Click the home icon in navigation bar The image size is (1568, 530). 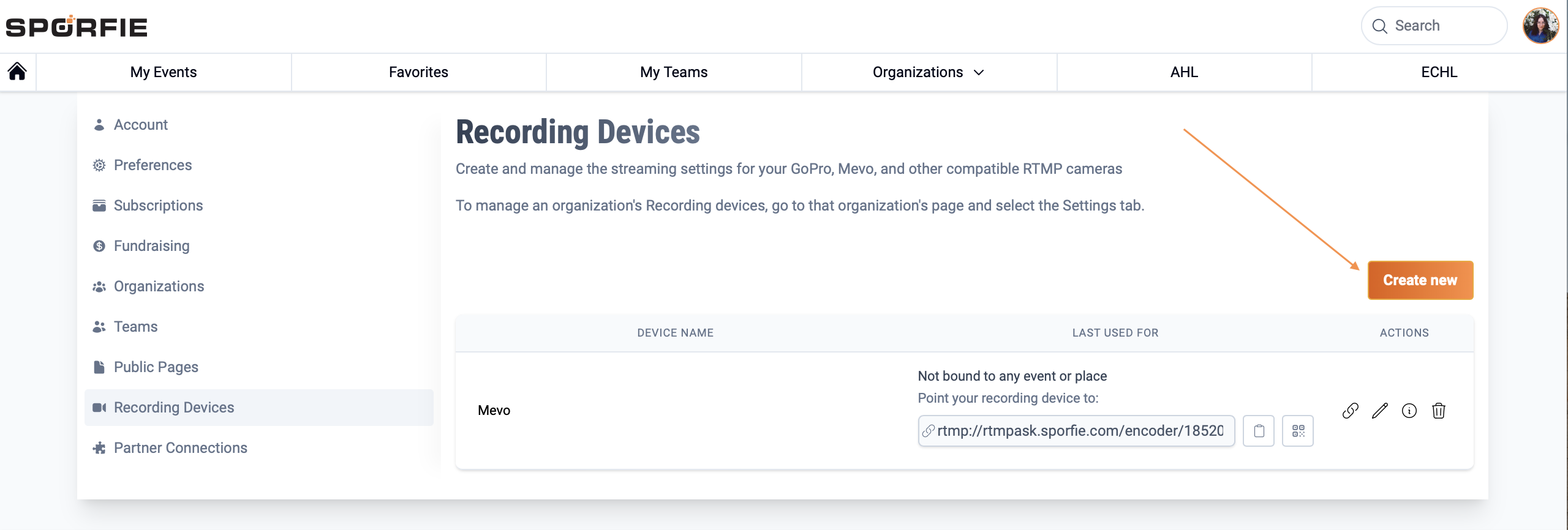(17, 72)
